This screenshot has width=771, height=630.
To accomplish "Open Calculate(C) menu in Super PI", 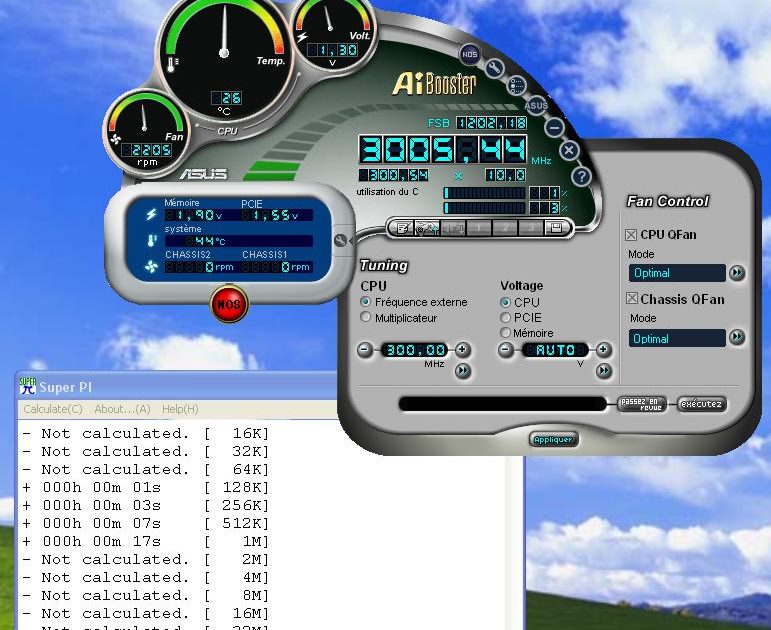I will point(53,409).
